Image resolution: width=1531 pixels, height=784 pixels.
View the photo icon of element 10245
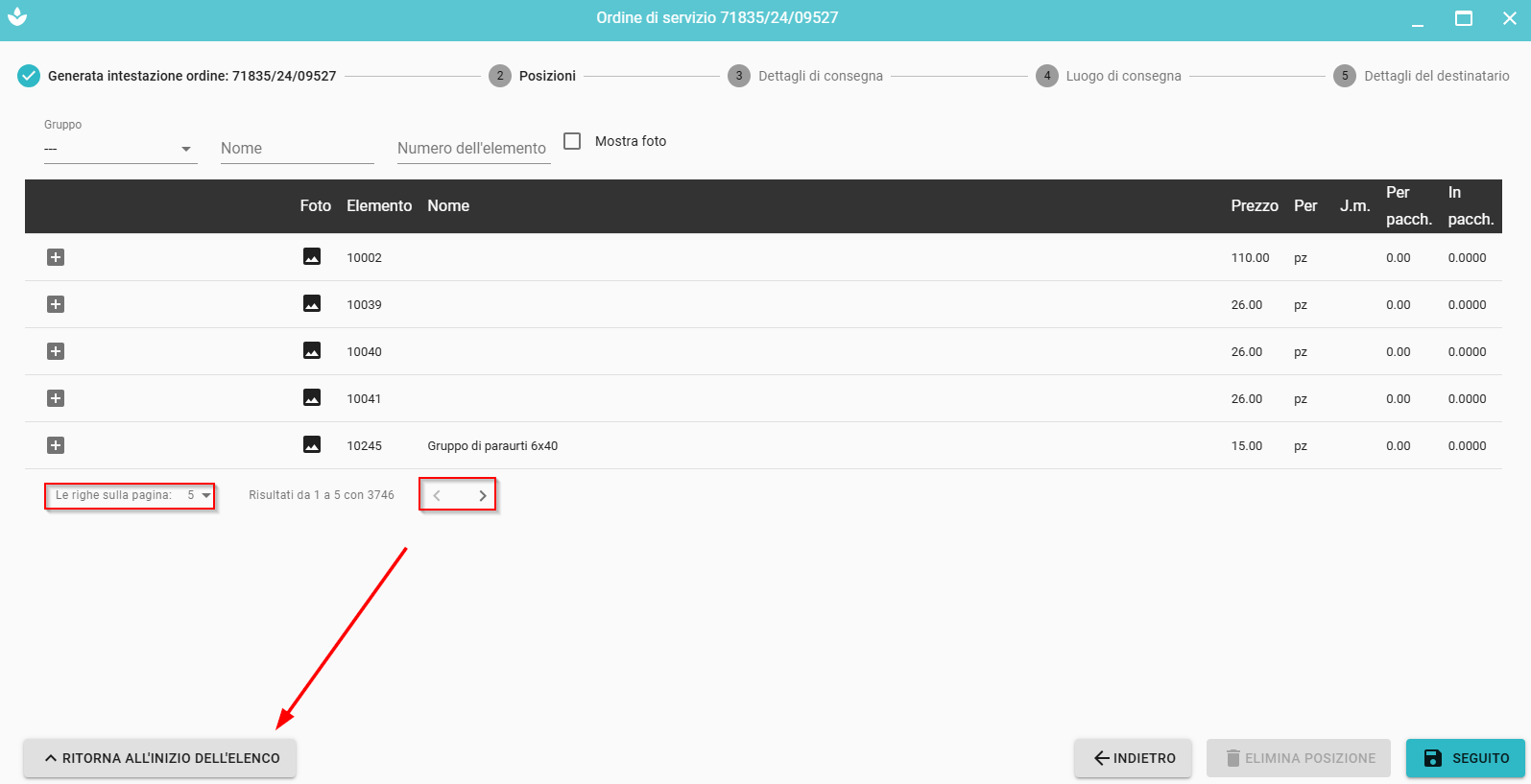point(312,444)
